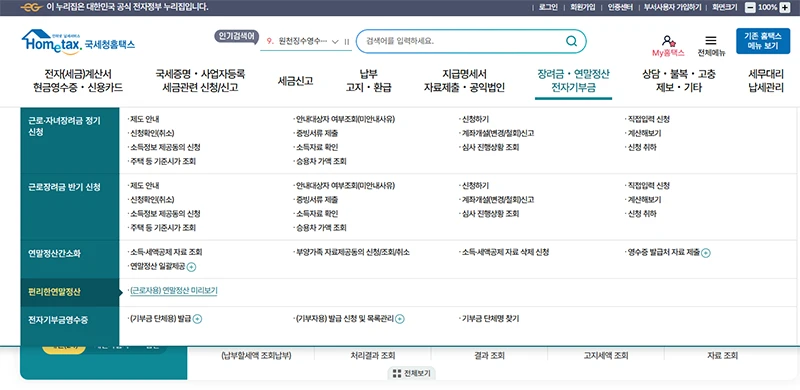
Task: Open 세무대리 납세관리 menu
Action: pyautogui.click(x=766, y=81)
